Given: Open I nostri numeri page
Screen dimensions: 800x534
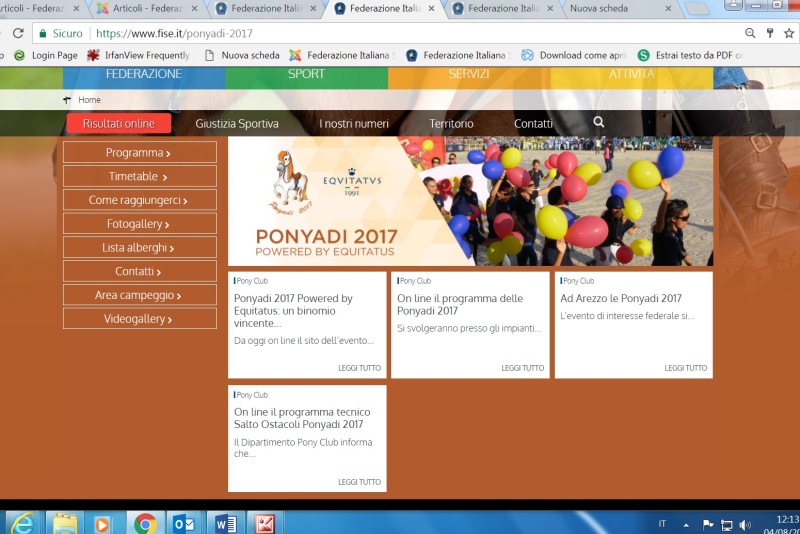Looking at the screenshot, I should pyautogui.click(x=354, y=123).
